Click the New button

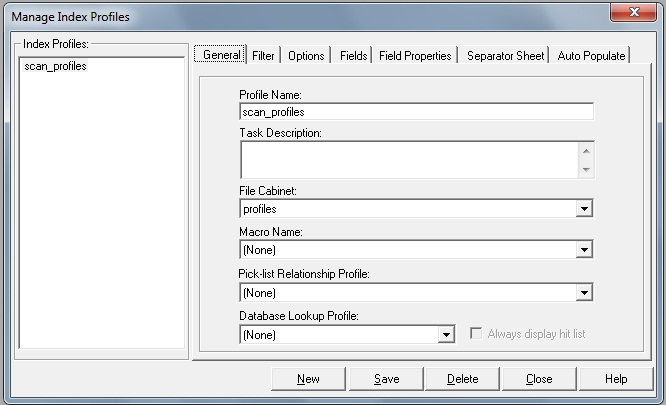[x=308, y=379]
